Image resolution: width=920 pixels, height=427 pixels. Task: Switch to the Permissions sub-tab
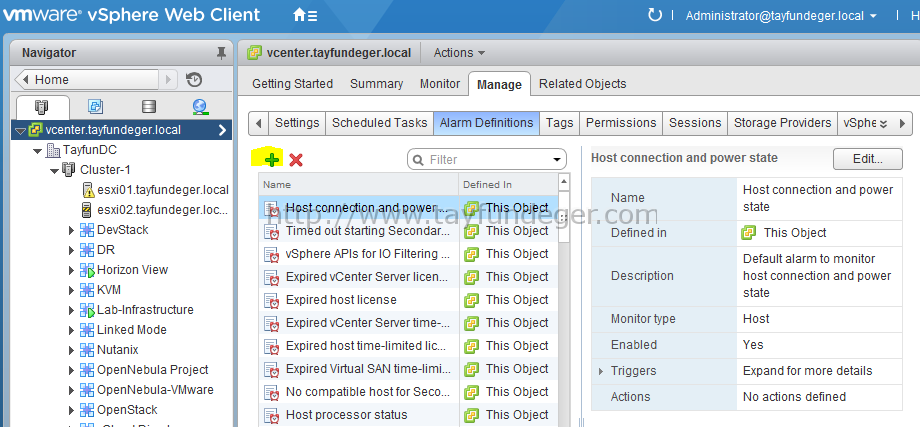(x=621, y=123)
